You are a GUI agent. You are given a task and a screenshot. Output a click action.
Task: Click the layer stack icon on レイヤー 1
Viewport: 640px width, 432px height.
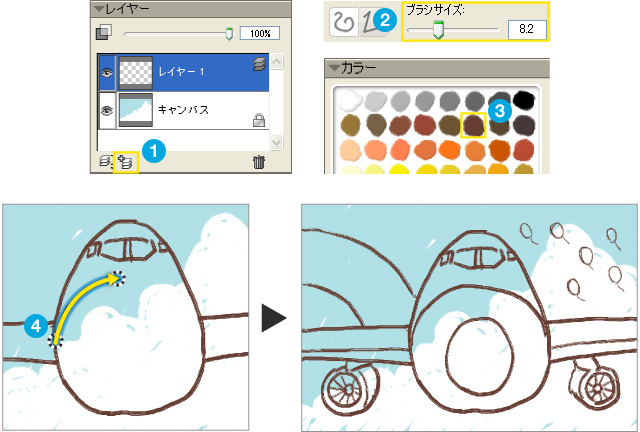click(260, 64)
